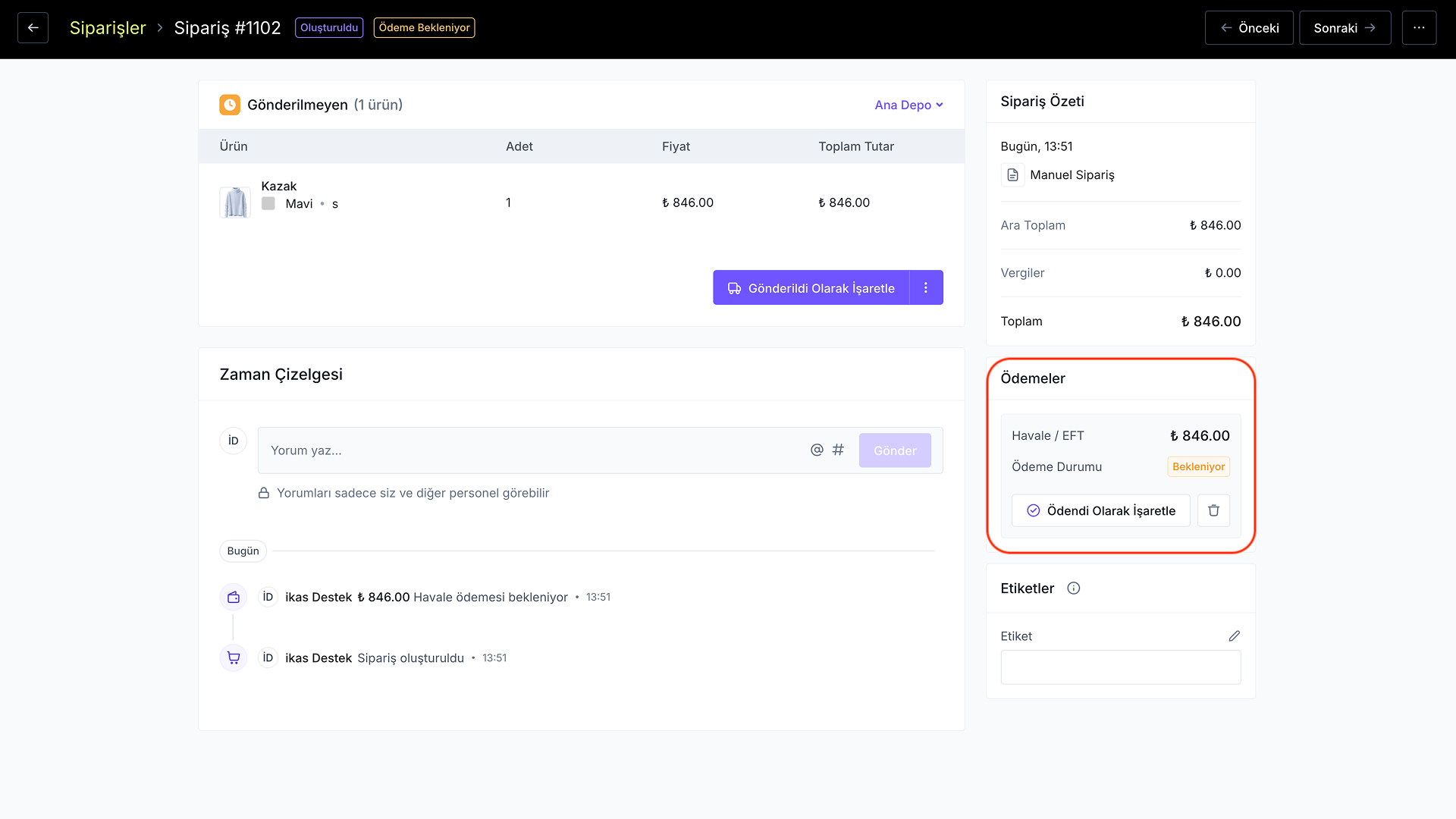Click the # hashtag icon
1456x819 pixels.
(x=838, y=450)
